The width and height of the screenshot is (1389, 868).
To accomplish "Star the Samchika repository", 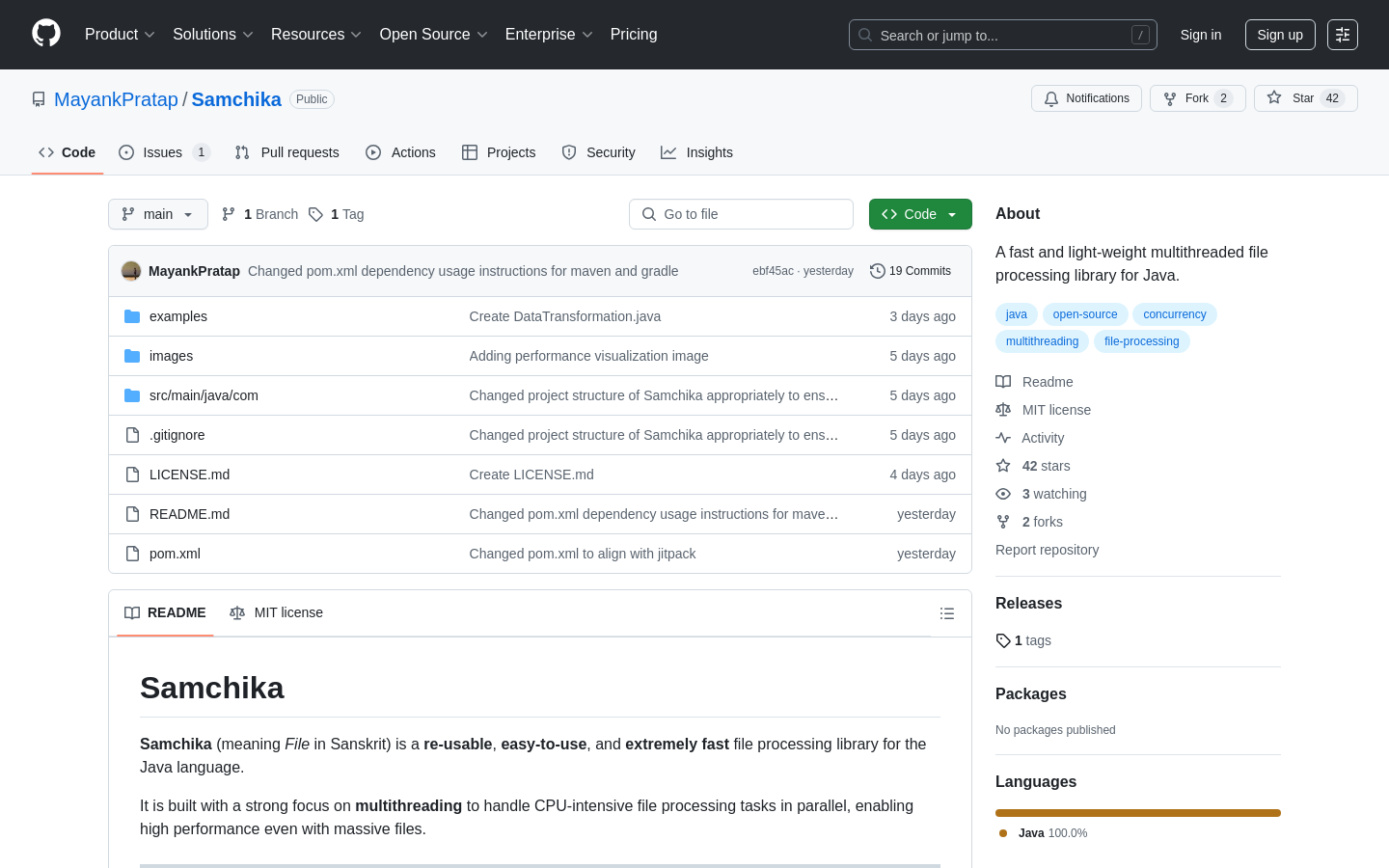I will pyautogui.click(x=1305, y=98).
